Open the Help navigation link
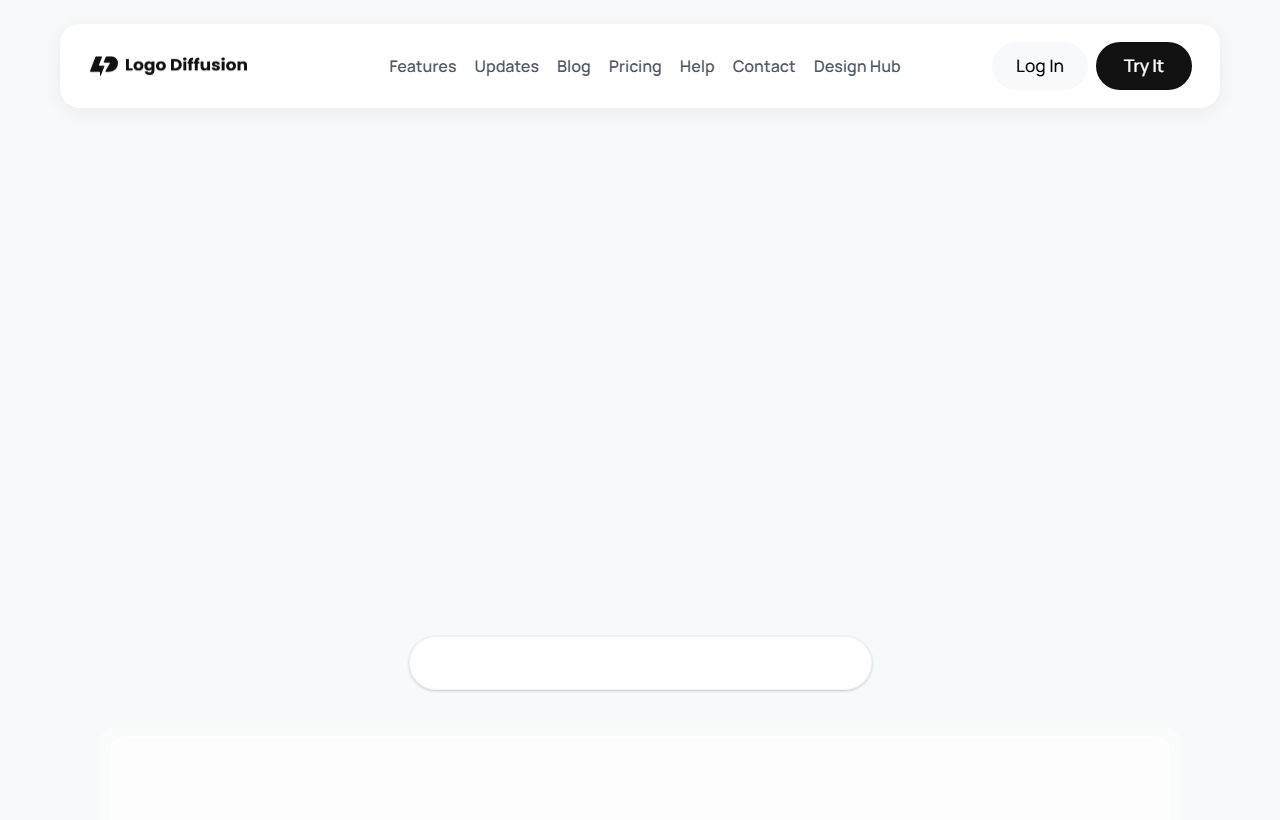Screen dimensions: 1280x820 pyautogui.click(x=697, y=66)
